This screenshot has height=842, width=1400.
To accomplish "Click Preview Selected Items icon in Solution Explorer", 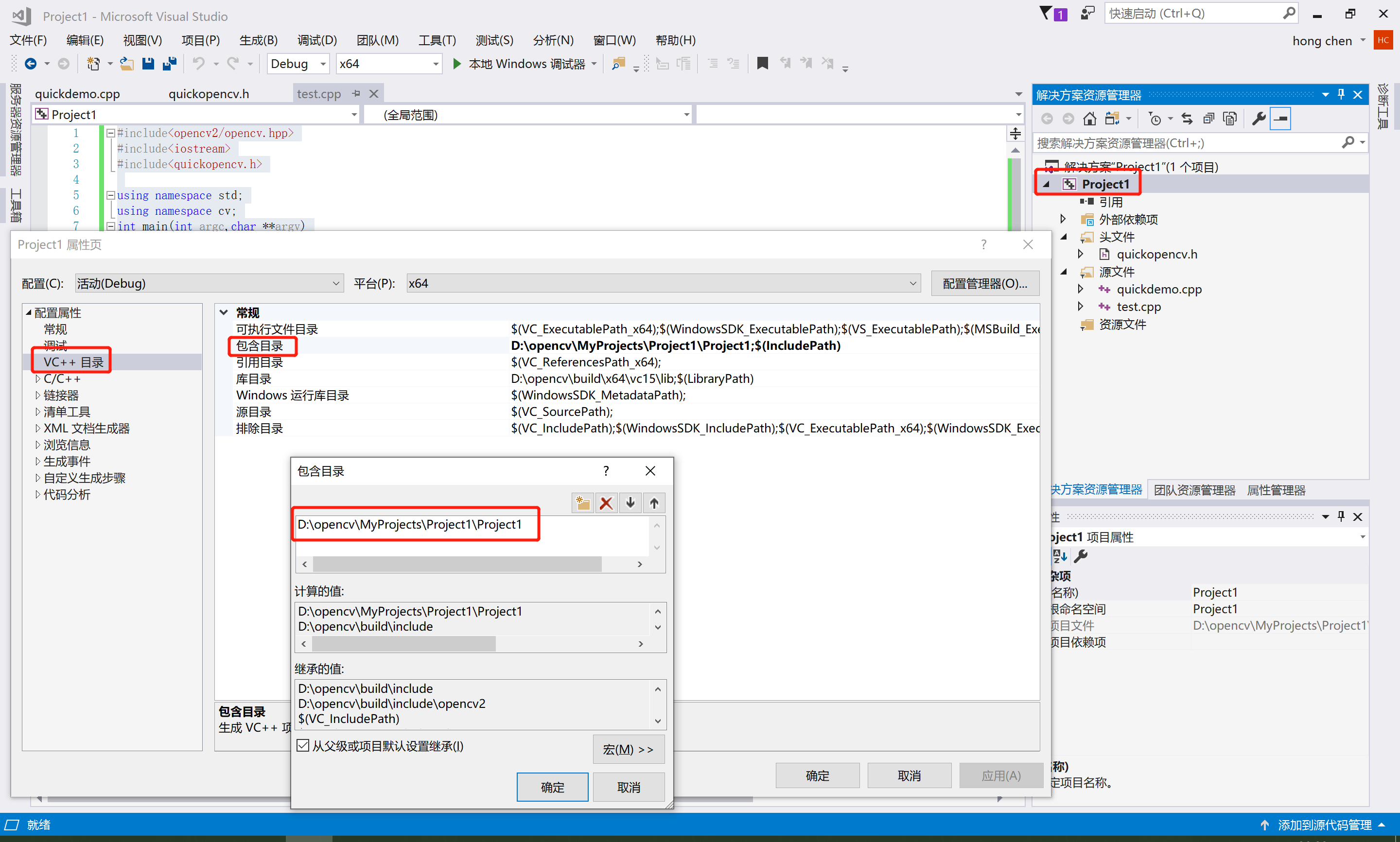I will coord(1280,119).
